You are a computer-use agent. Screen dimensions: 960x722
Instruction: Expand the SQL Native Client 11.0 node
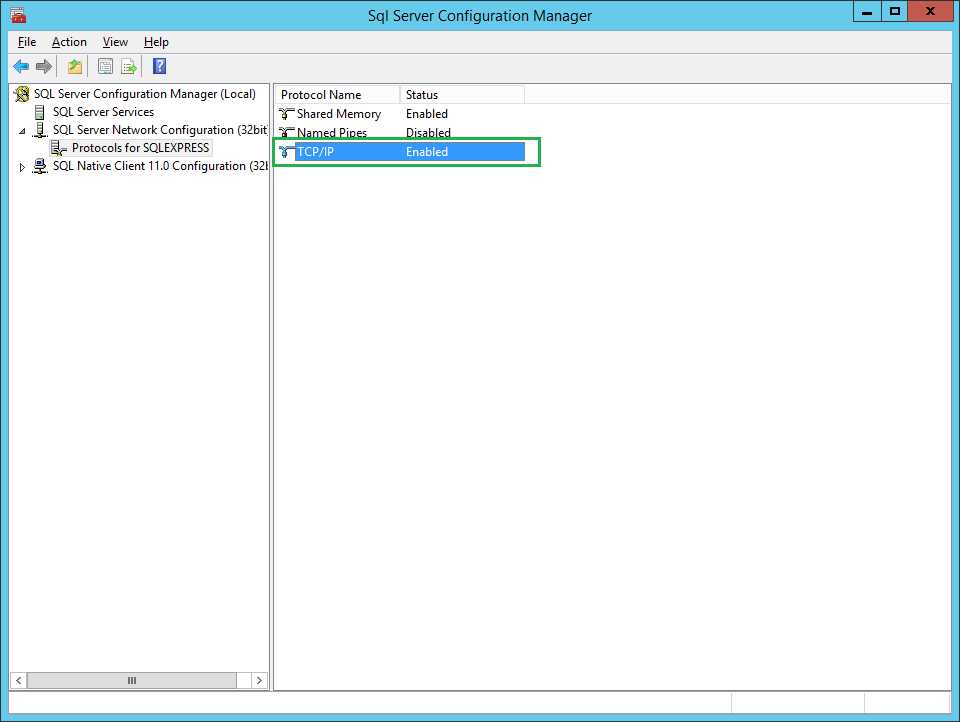pyautogui.click(x=22, y=167)
